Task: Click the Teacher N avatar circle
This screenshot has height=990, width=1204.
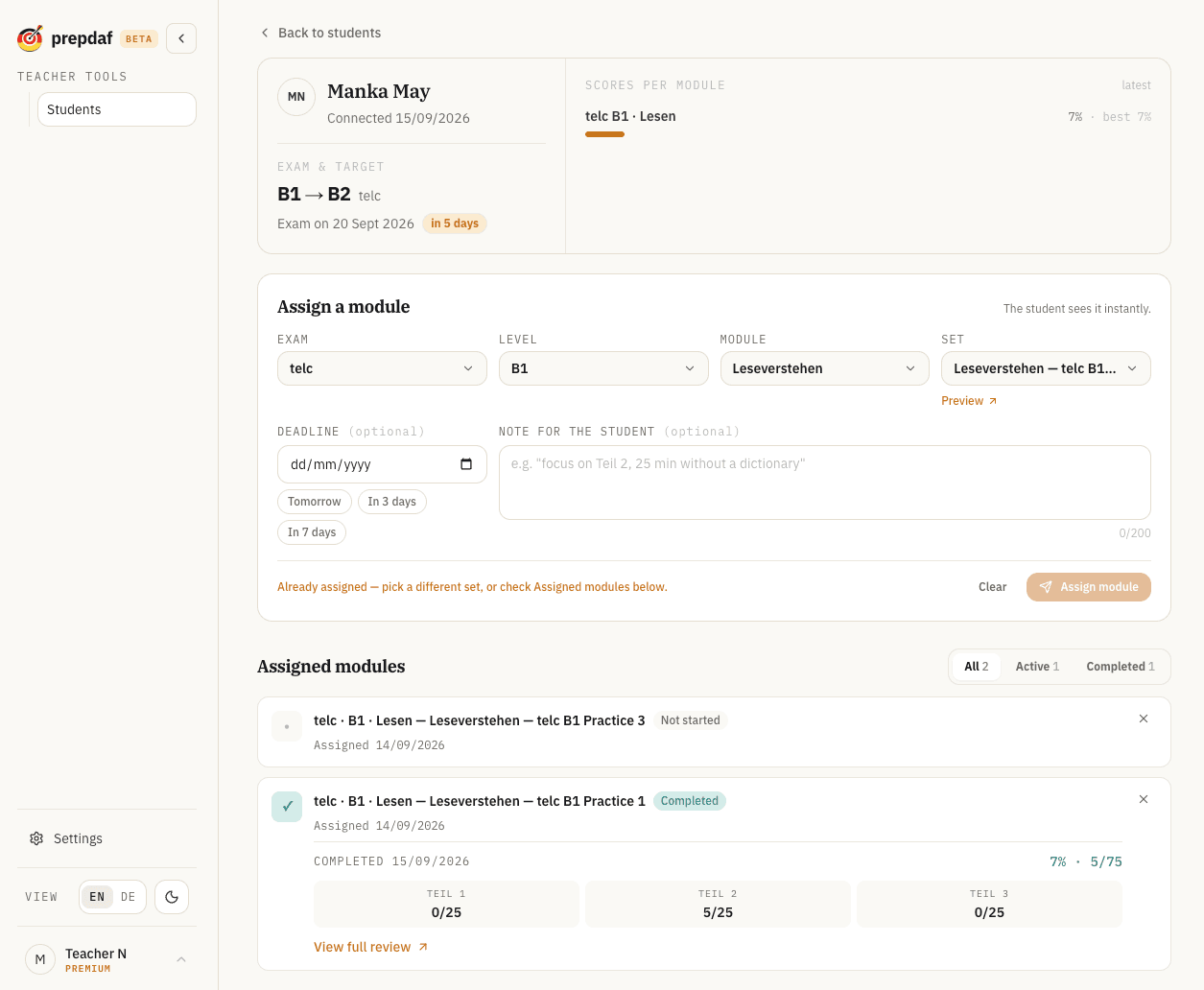Action: pyautogui.click(x=40, y=959)
